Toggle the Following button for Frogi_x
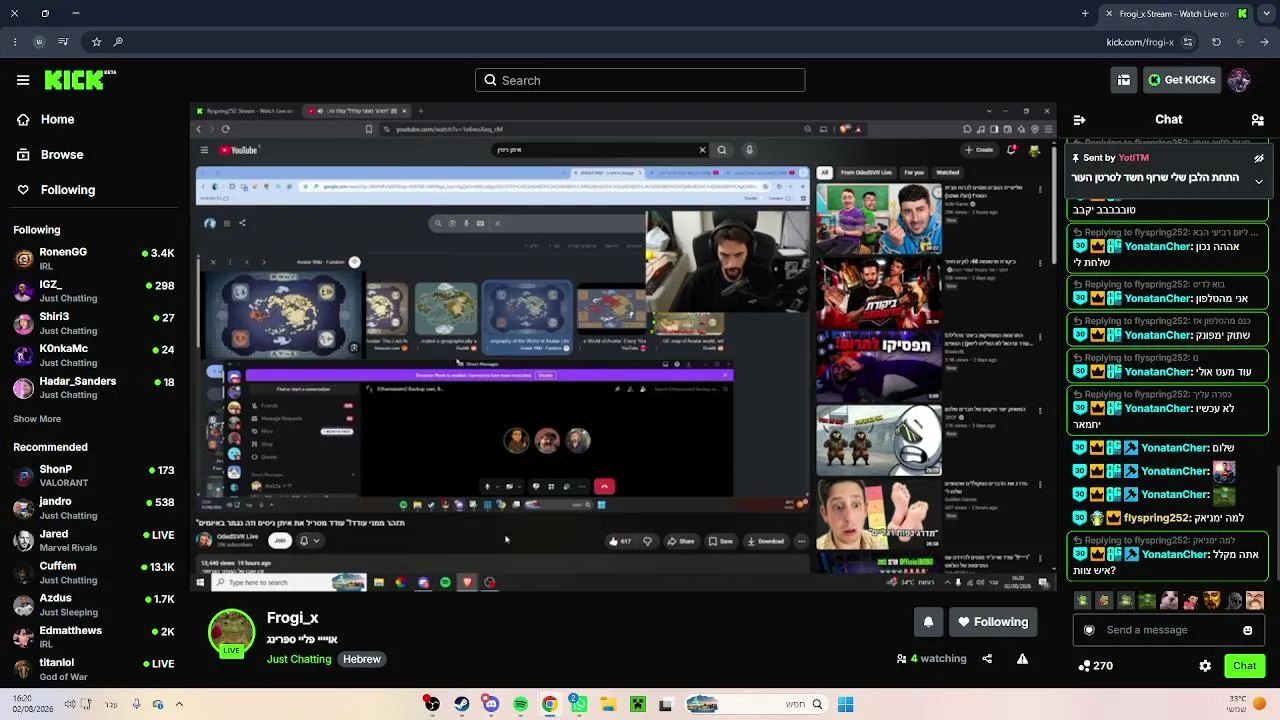The width and height of the screenshot is (1280, 720). pos(993,622)
